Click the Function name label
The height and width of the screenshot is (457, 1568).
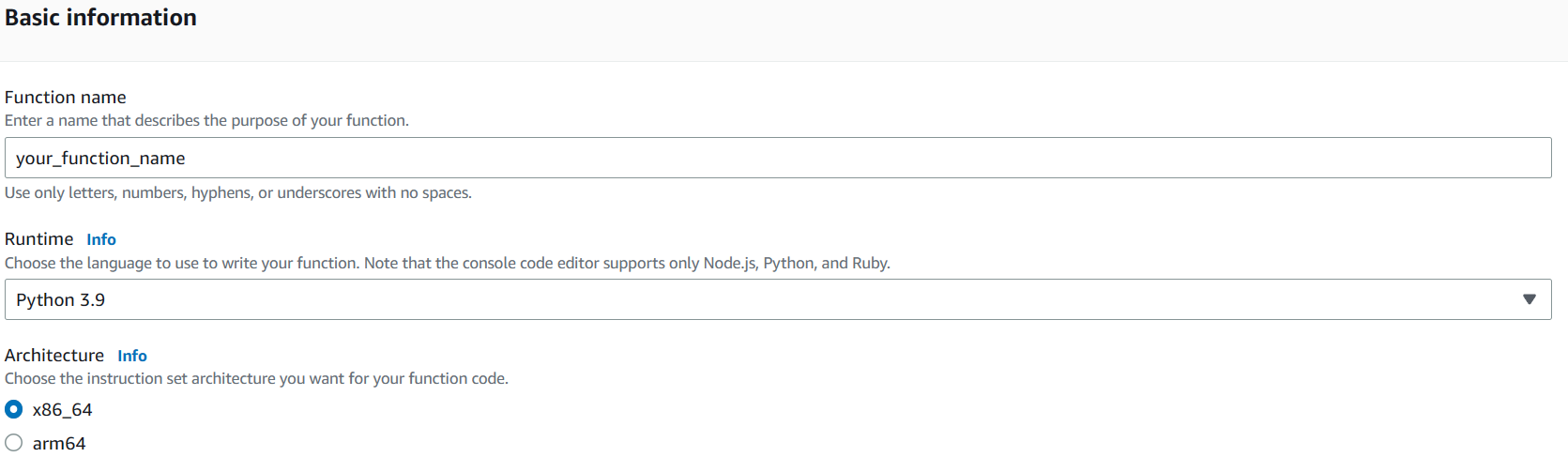point(66,97)
